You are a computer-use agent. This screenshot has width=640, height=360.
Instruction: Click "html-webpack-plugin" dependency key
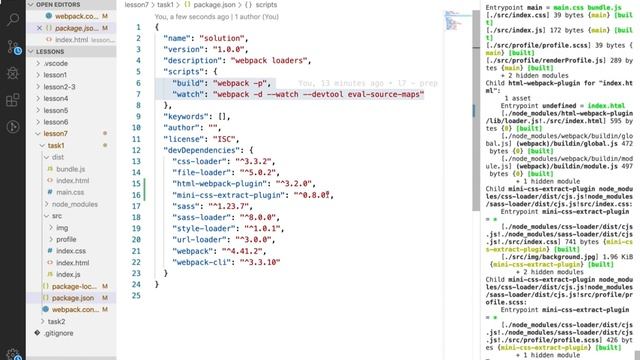[x=219, y=184]
